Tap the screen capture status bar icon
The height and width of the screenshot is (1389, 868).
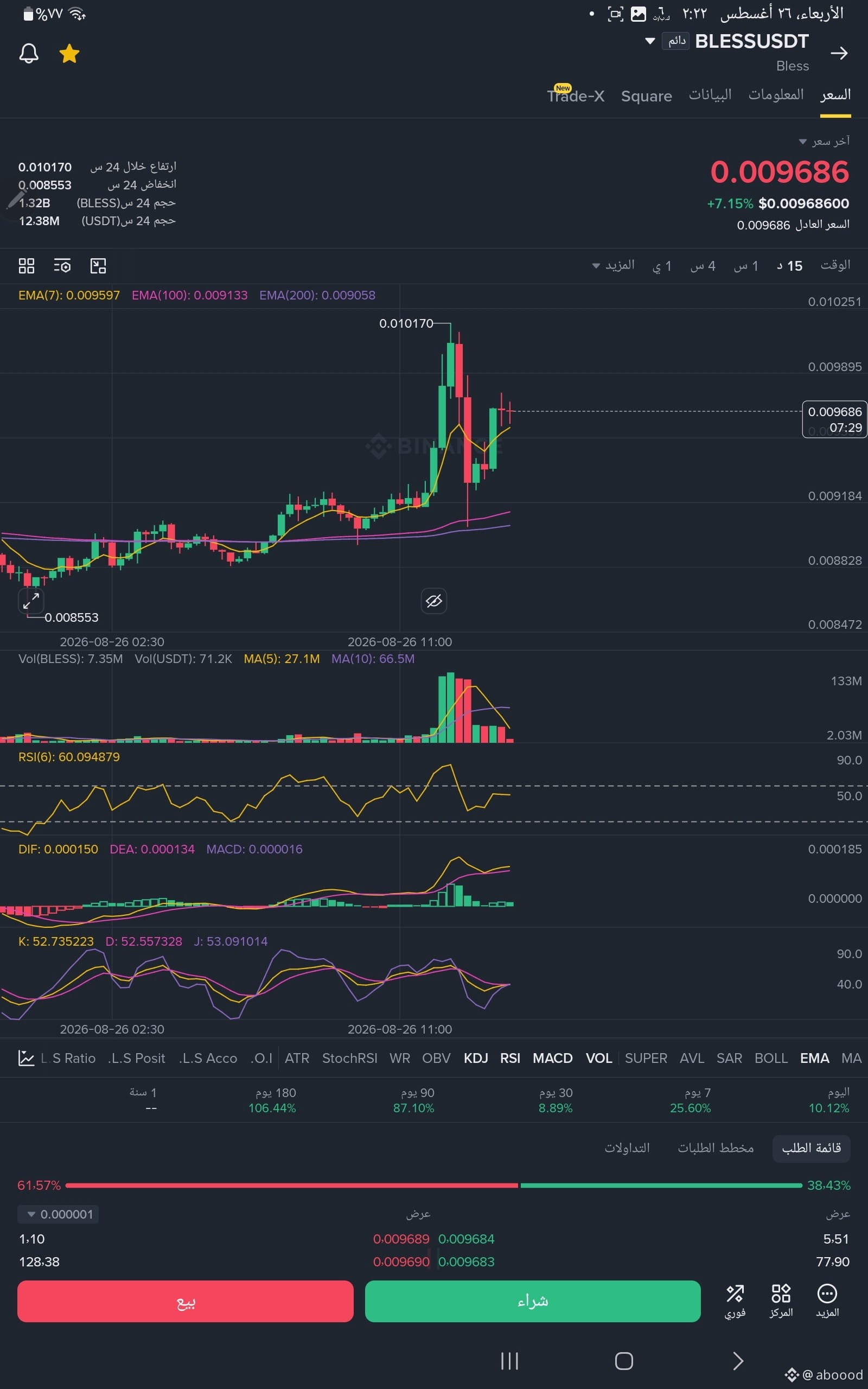tap(615, 14)
